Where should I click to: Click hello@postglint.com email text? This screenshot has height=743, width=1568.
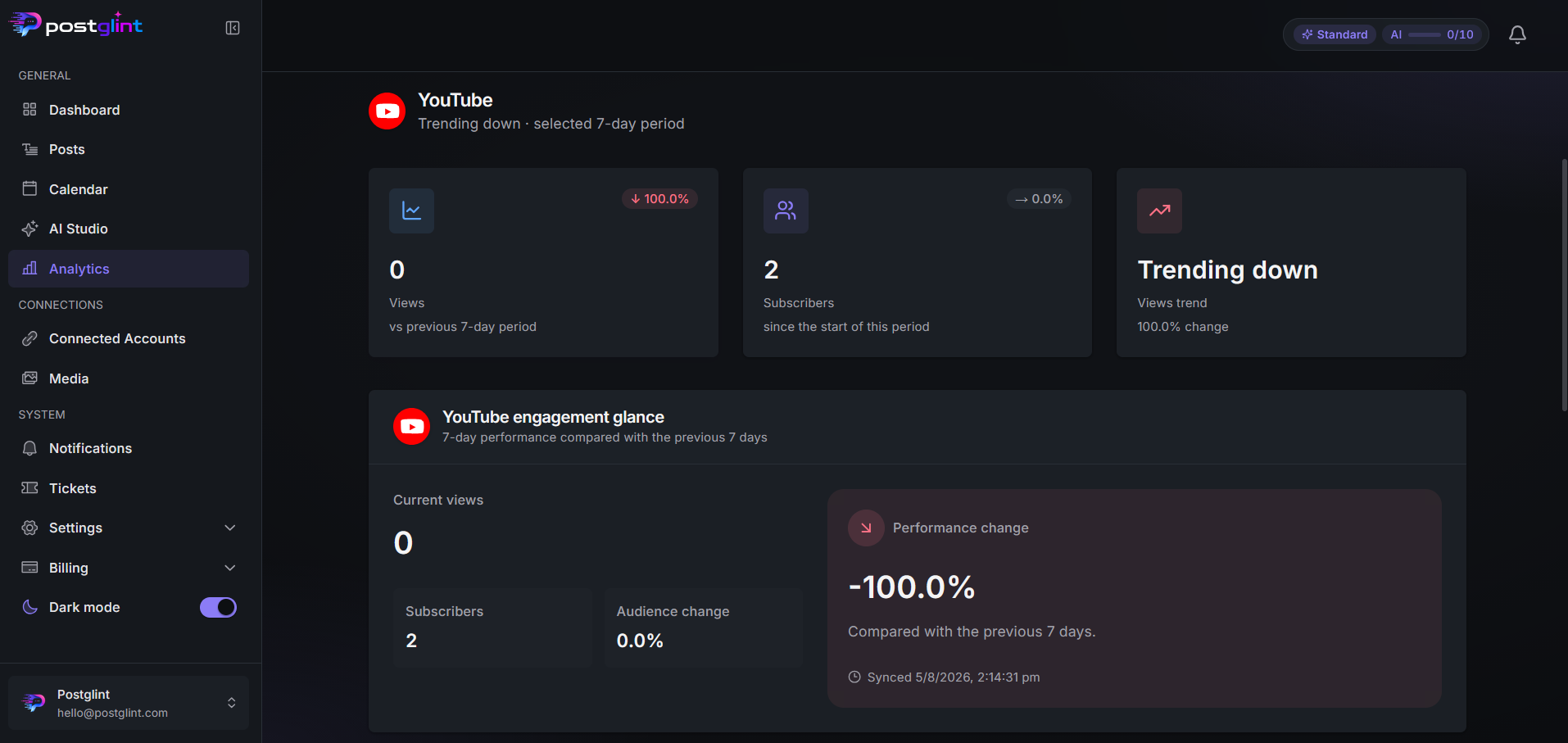coord(112,713)
